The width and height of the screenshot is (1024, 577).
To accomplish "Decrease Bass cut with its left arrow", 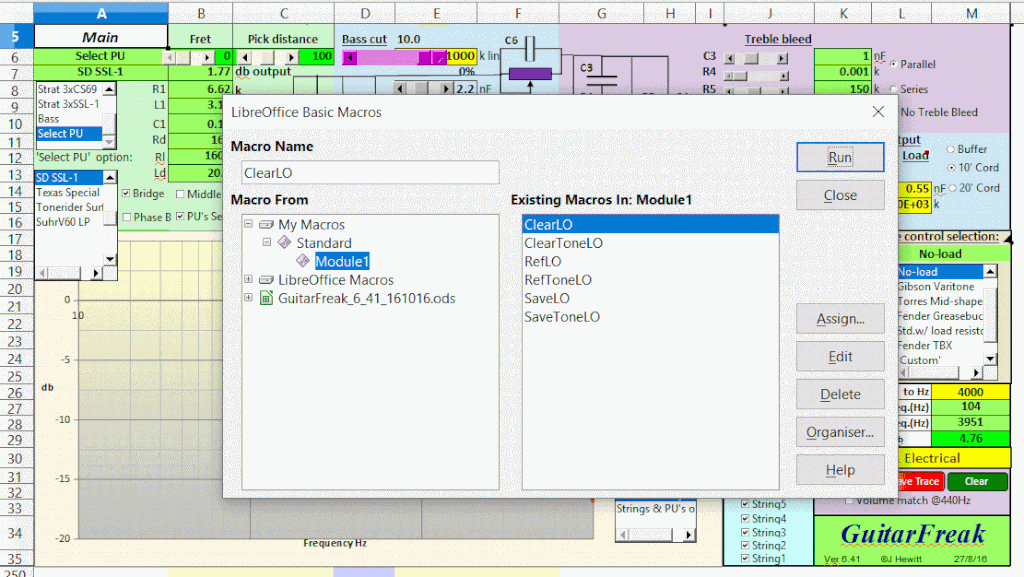I will click(349, 57).
